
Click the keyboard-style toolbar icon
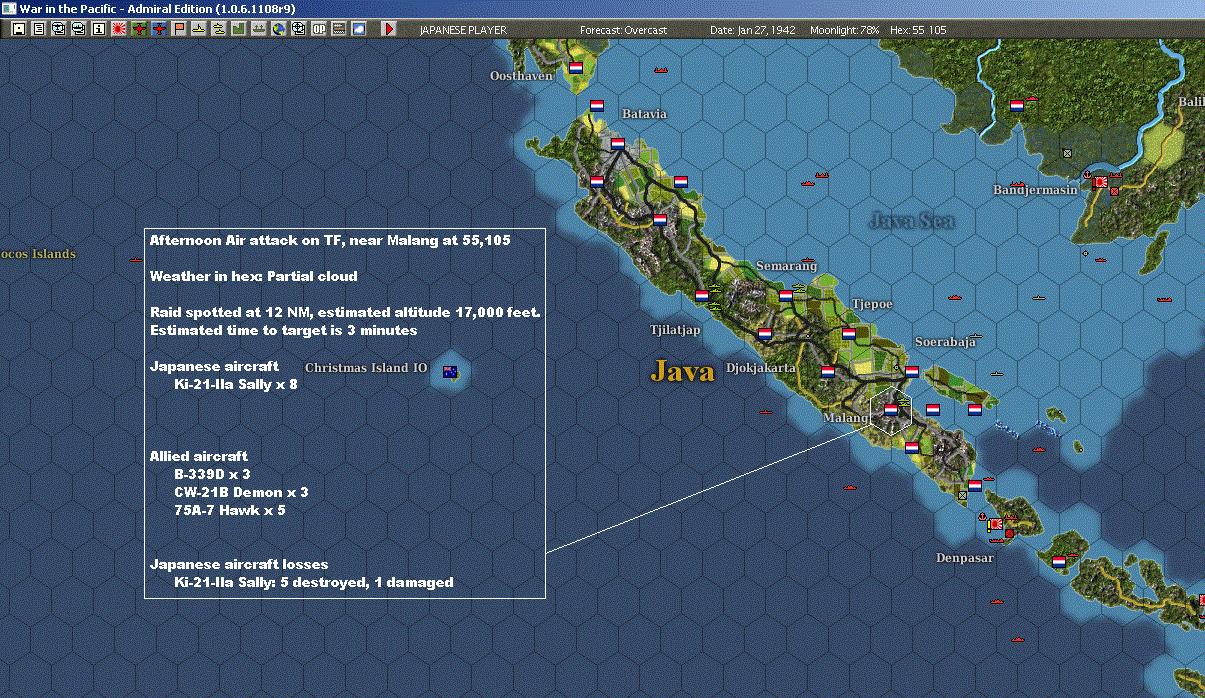(338, 29)
